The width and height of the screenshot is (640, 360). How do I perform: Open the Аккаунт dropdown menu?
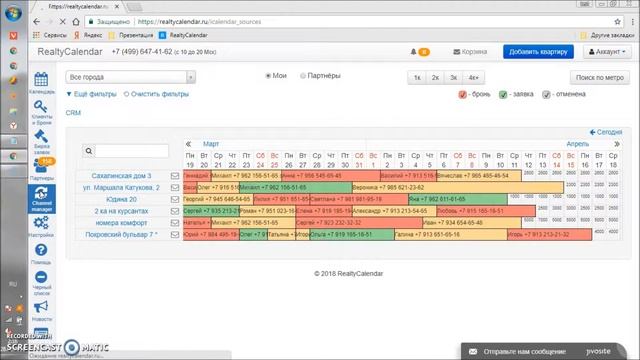pos(607,52)
